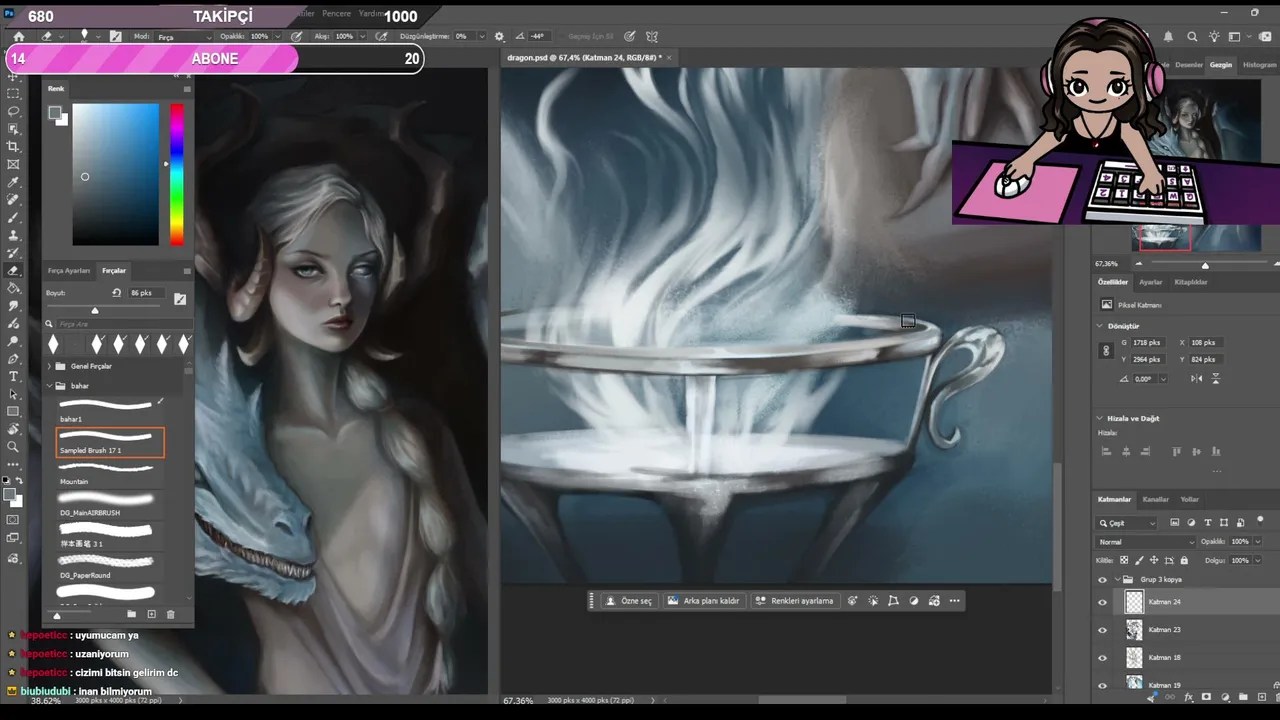1280x720 pixels.
Task: Flip vertically in Properties panel
Action: (x=1216, y=379)
